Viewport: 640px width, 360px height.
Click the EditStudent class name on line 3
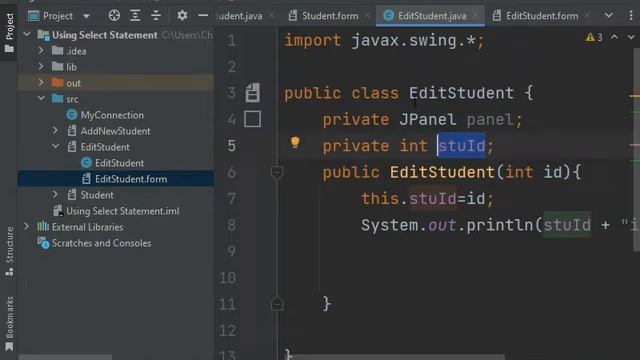click(462, 93)
